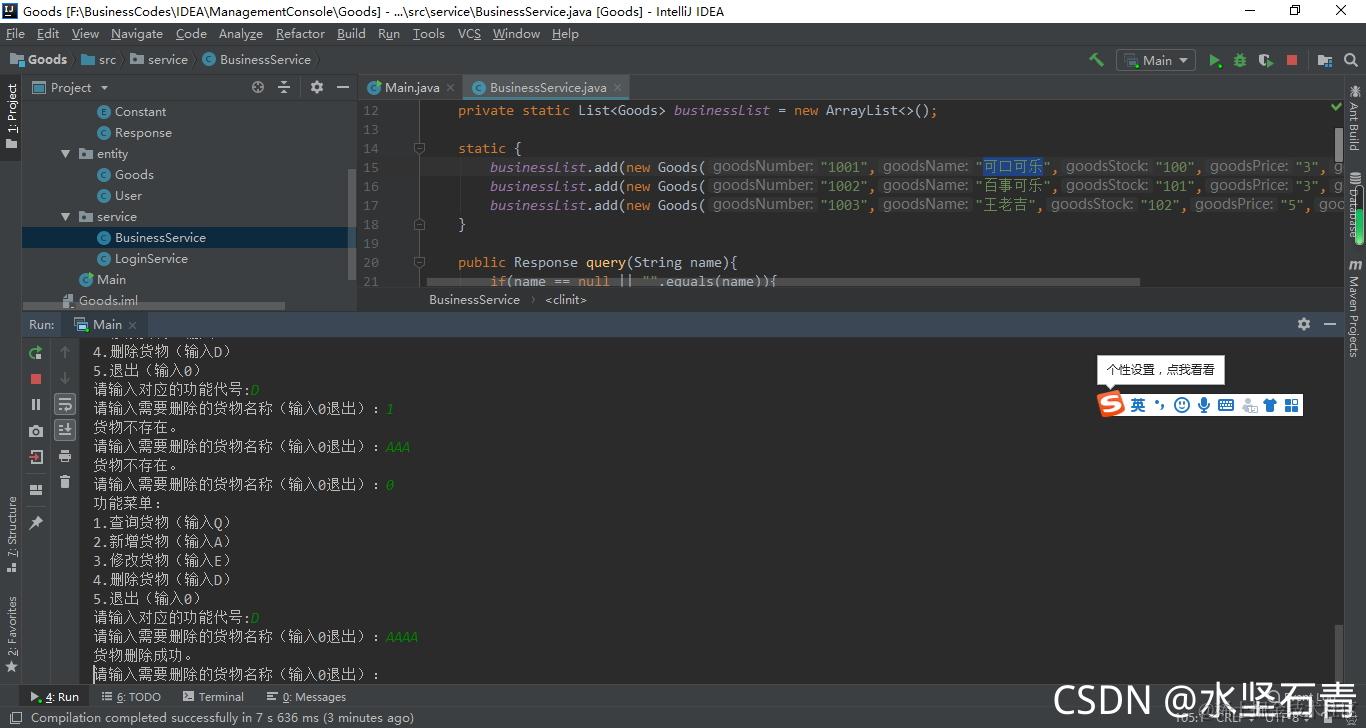
Task: Open the Analyze menu
Action: (x=241, y=34)
